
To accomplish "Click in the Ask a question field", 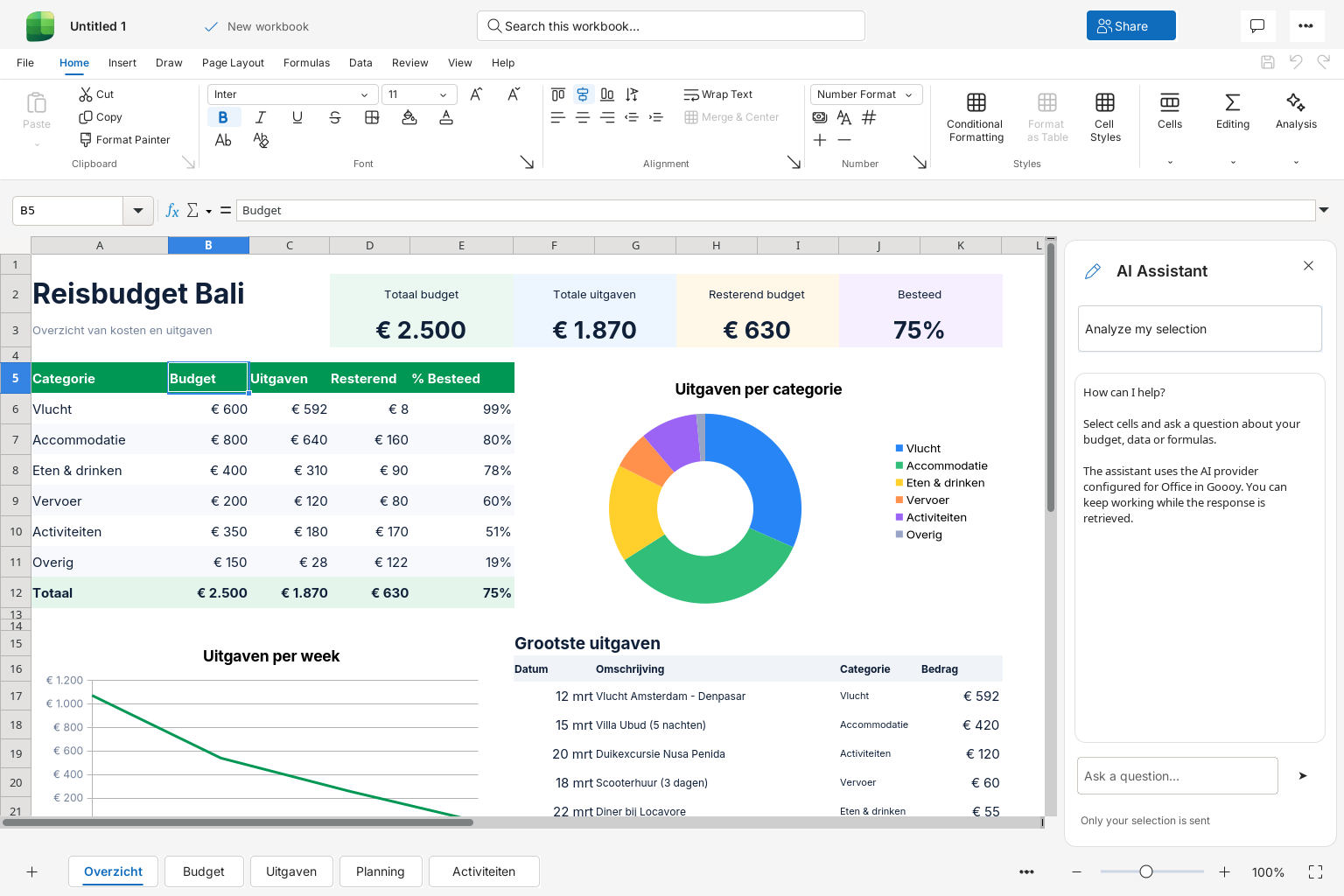I will click(1178, 776).
